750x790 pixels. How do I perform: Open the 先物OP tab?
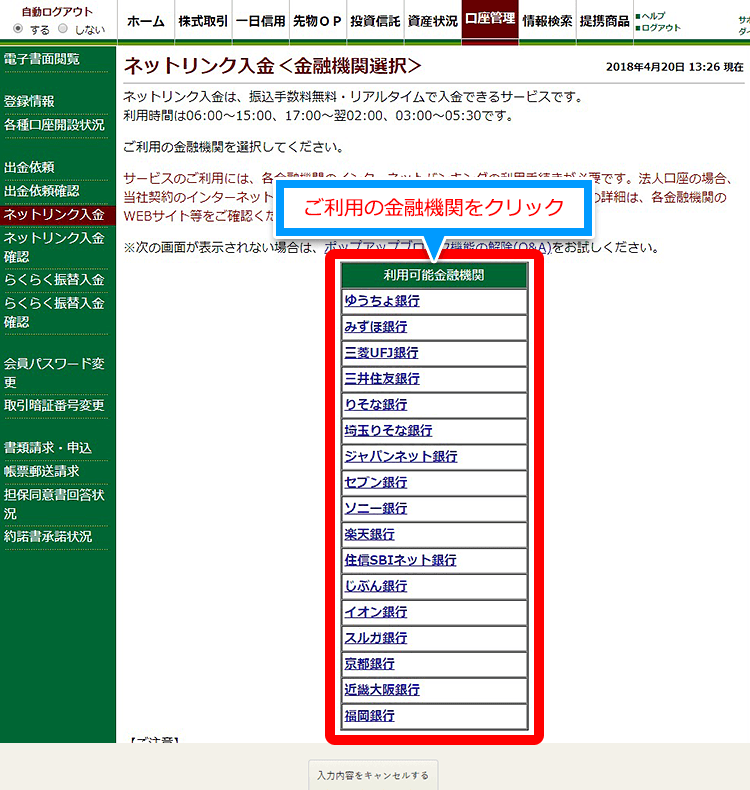[x=317, y=21]
